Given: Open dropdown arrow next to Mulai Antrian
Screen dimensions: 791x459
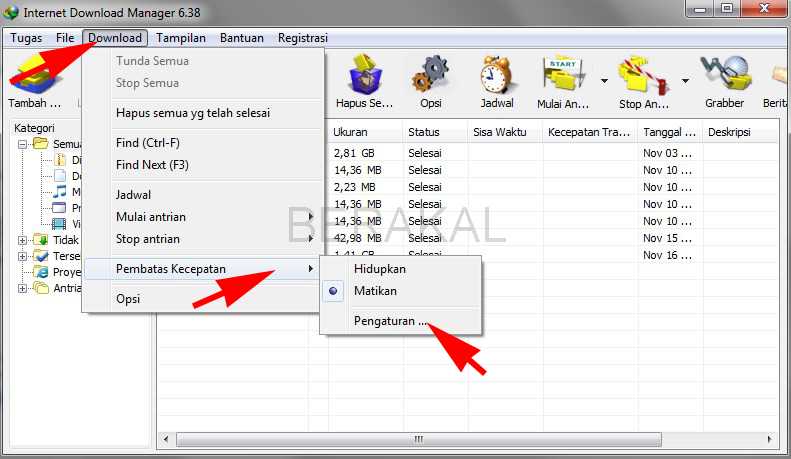Looking at the screenshot, I should [x=604, y=81].
